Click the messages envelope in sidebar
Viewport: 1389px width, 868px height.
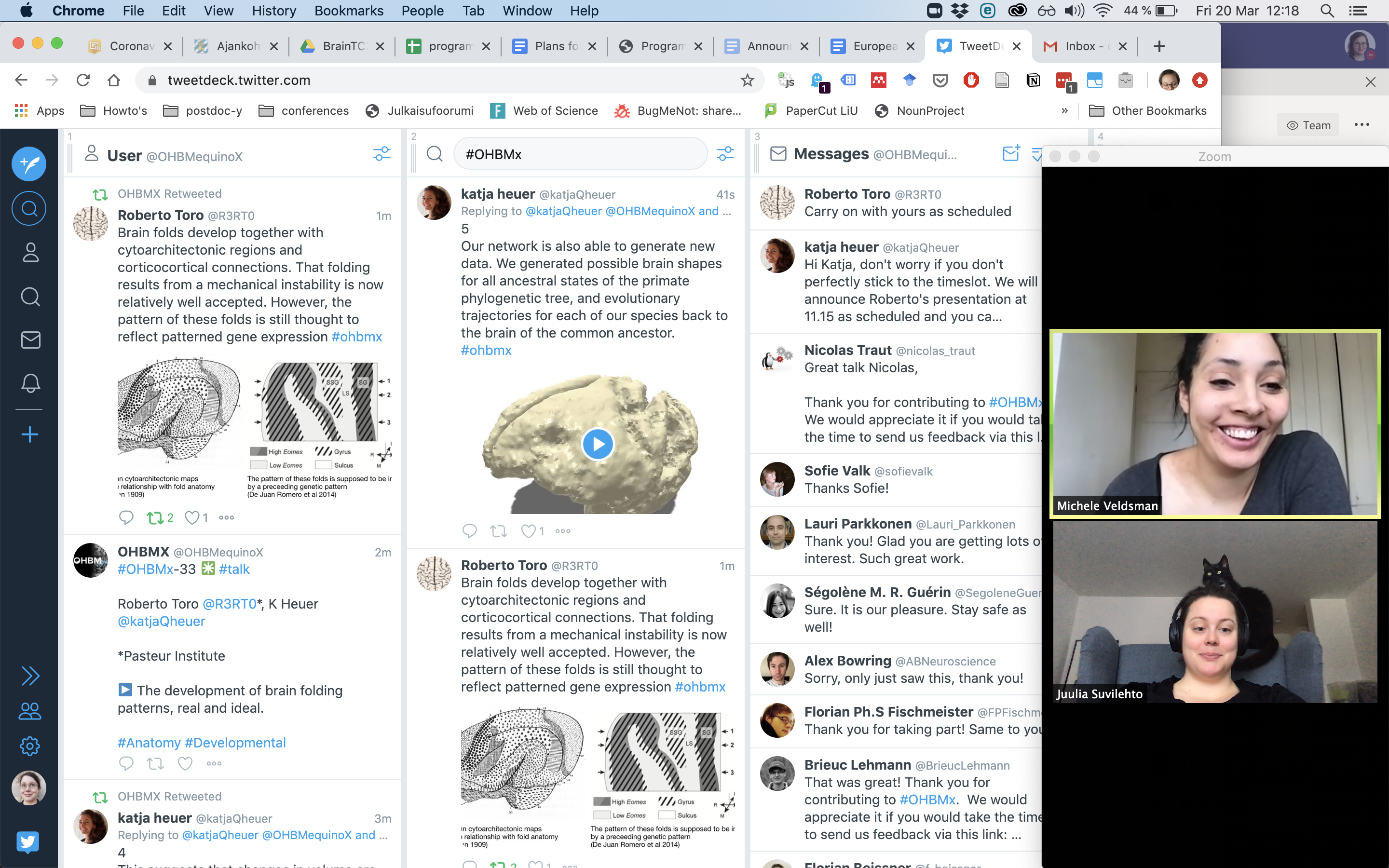[30, 340]
